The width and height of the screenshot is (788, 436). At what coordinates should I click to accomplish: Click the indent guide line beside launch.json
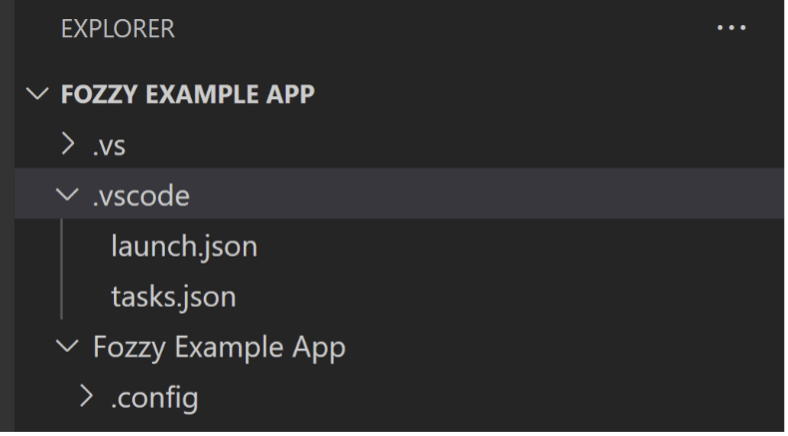pyautogui.click(x=61, y=246)
